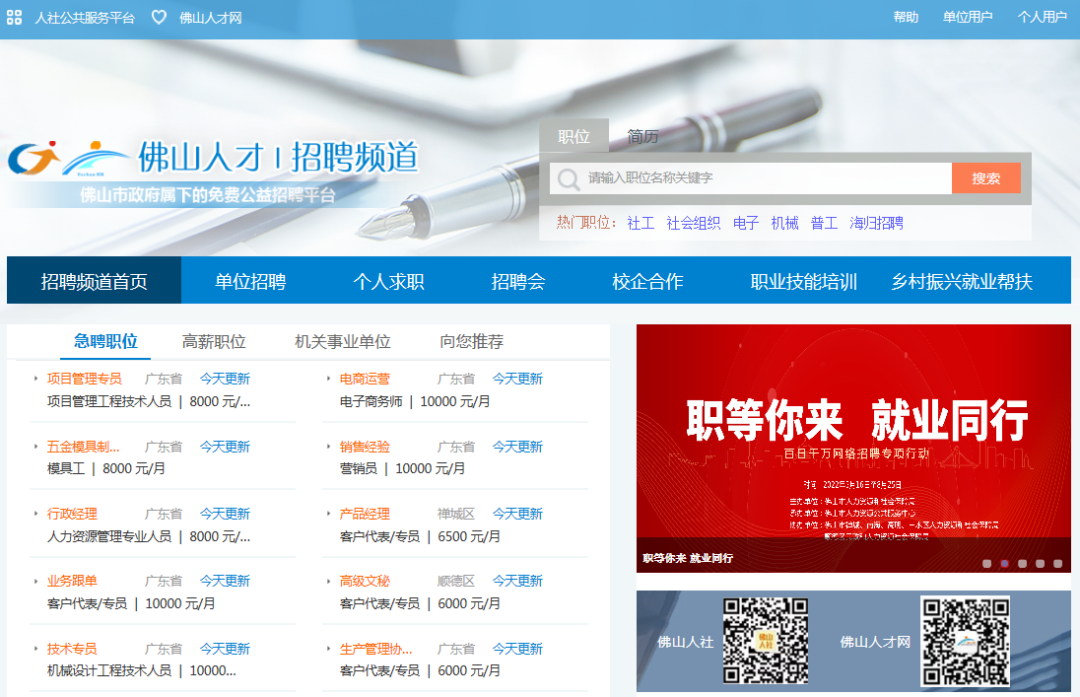Viewport: 1080px width, 697px height.
Task: Select the last carousel indicator dot
Action: click(1058, 563)
